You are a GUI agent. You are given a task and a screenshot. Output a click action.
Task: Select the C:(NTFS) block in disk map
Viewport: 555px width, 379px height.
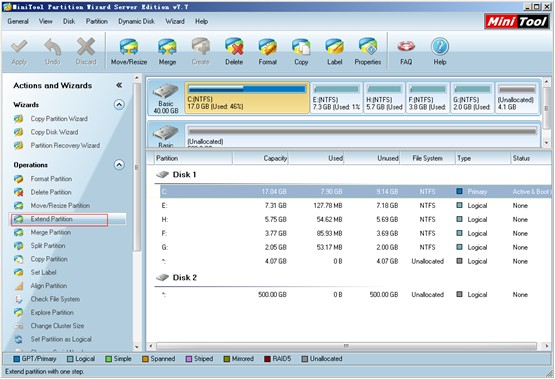[247, 98]
